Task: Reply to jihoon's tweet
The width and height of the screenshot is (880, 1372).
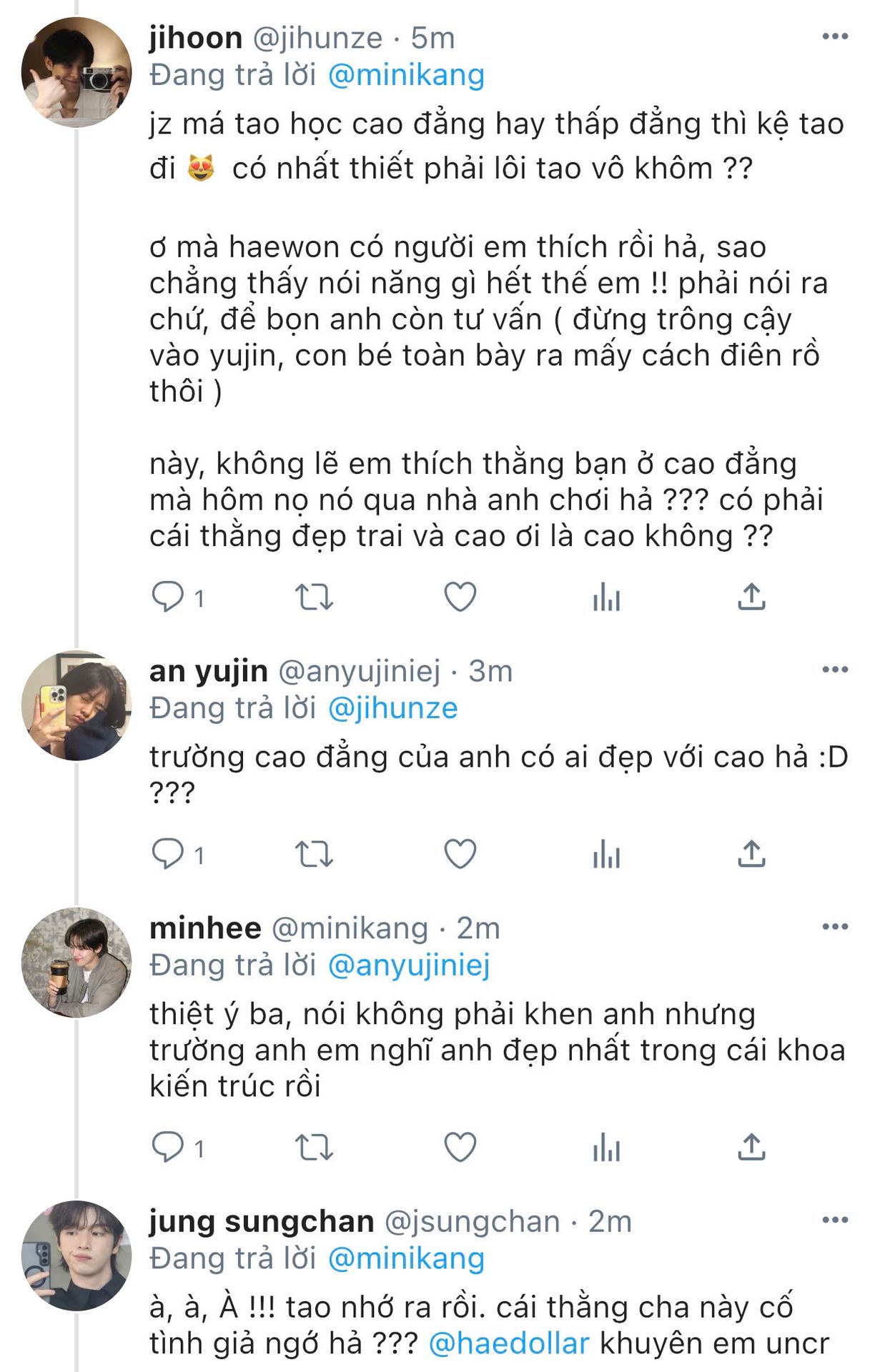Action: coord(168,597)
